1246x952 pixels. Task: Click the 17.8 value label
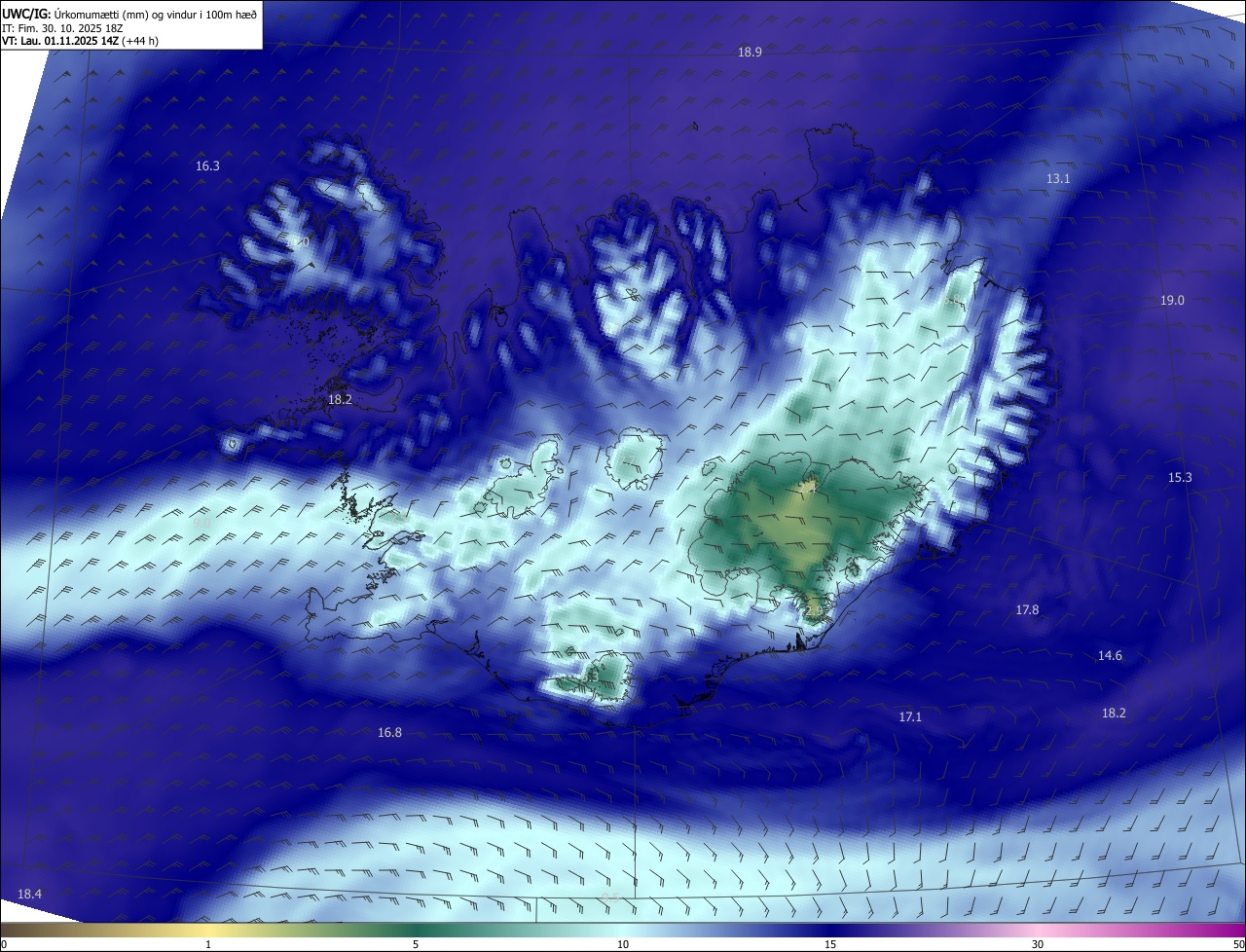point(1027,610)
